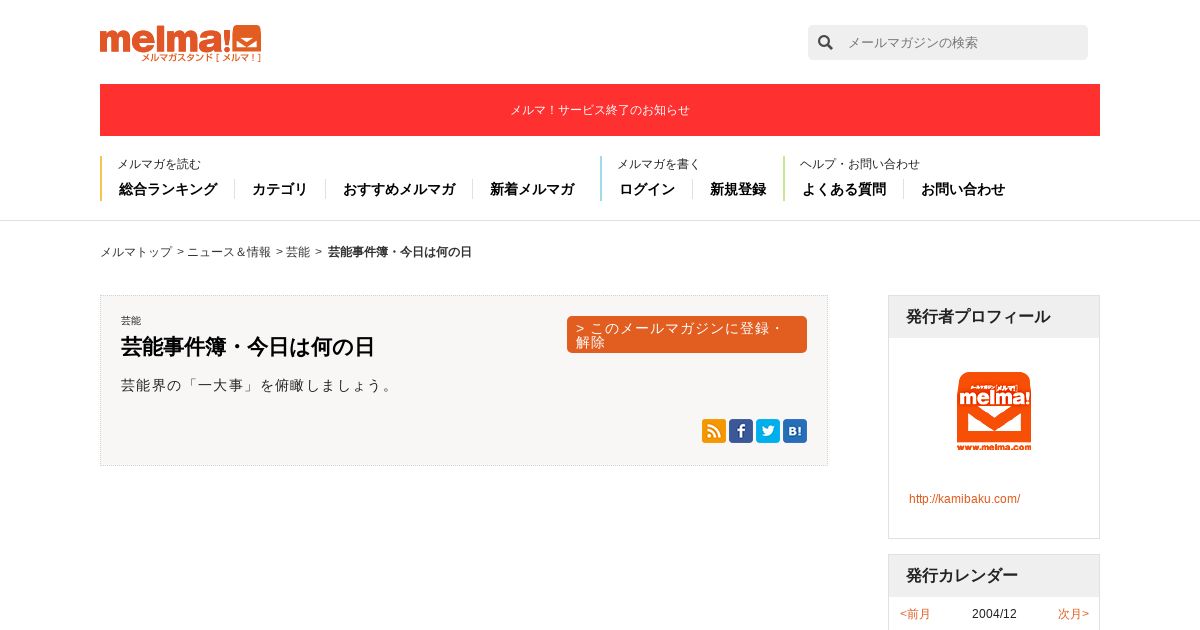Open 総合ランキング menu item
Screen dimensions: 1200x630
click(x=168, y=189)
